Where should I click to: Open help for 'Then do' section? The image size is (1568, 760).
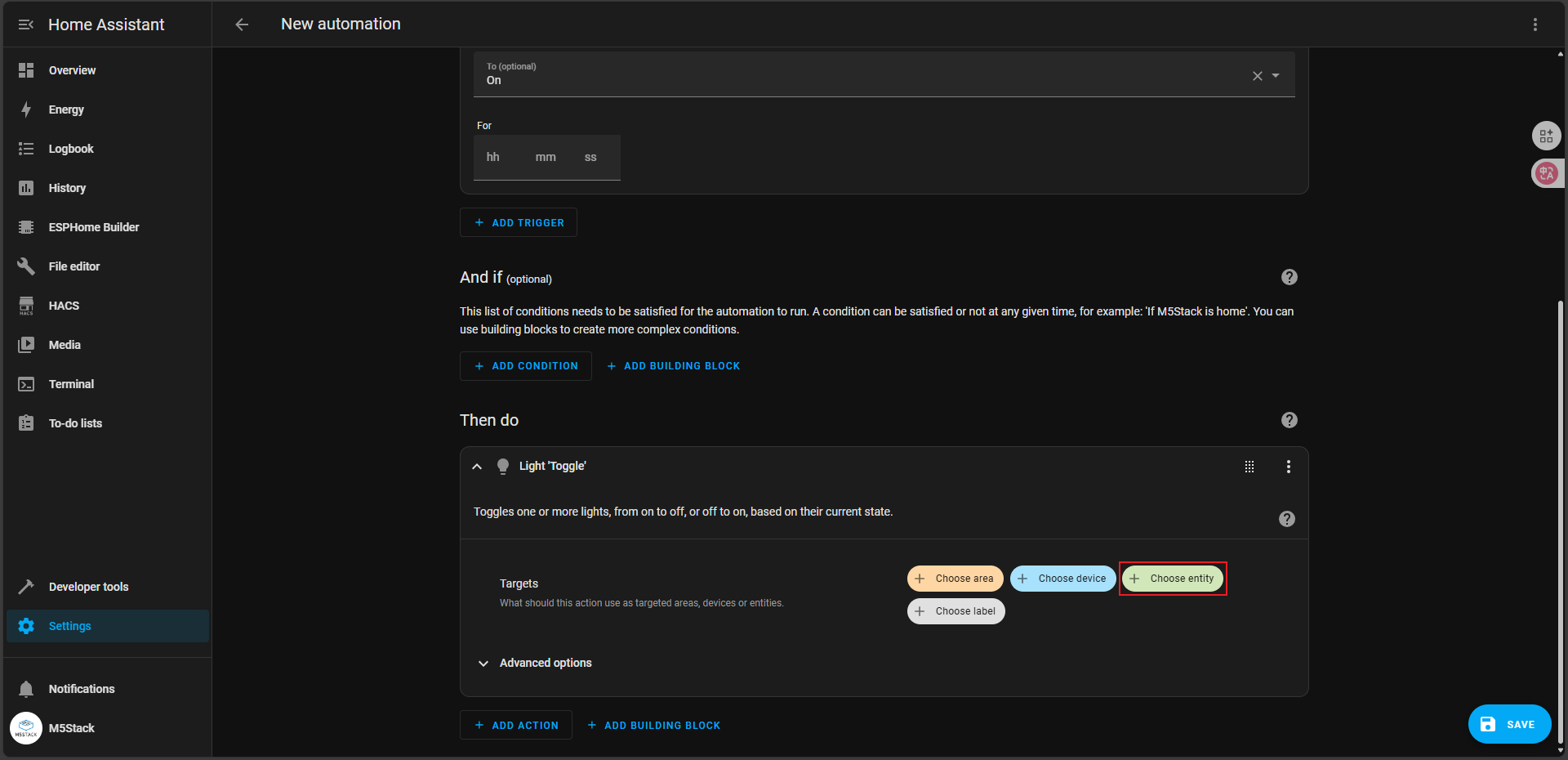[1290, 420]
